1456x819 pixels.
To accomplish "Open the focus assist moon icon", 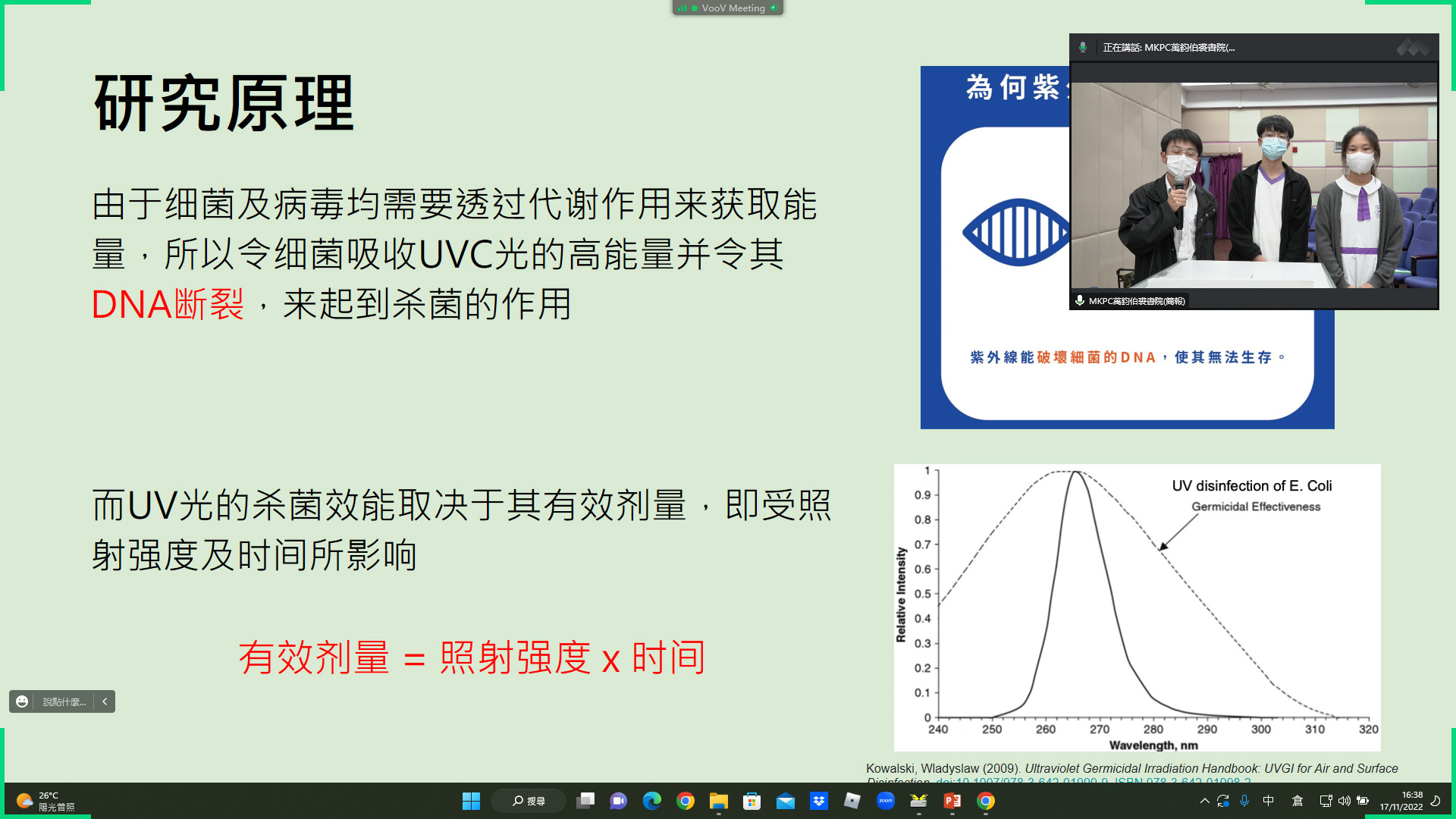I will pyautogui.click(x=1436, y=801).
